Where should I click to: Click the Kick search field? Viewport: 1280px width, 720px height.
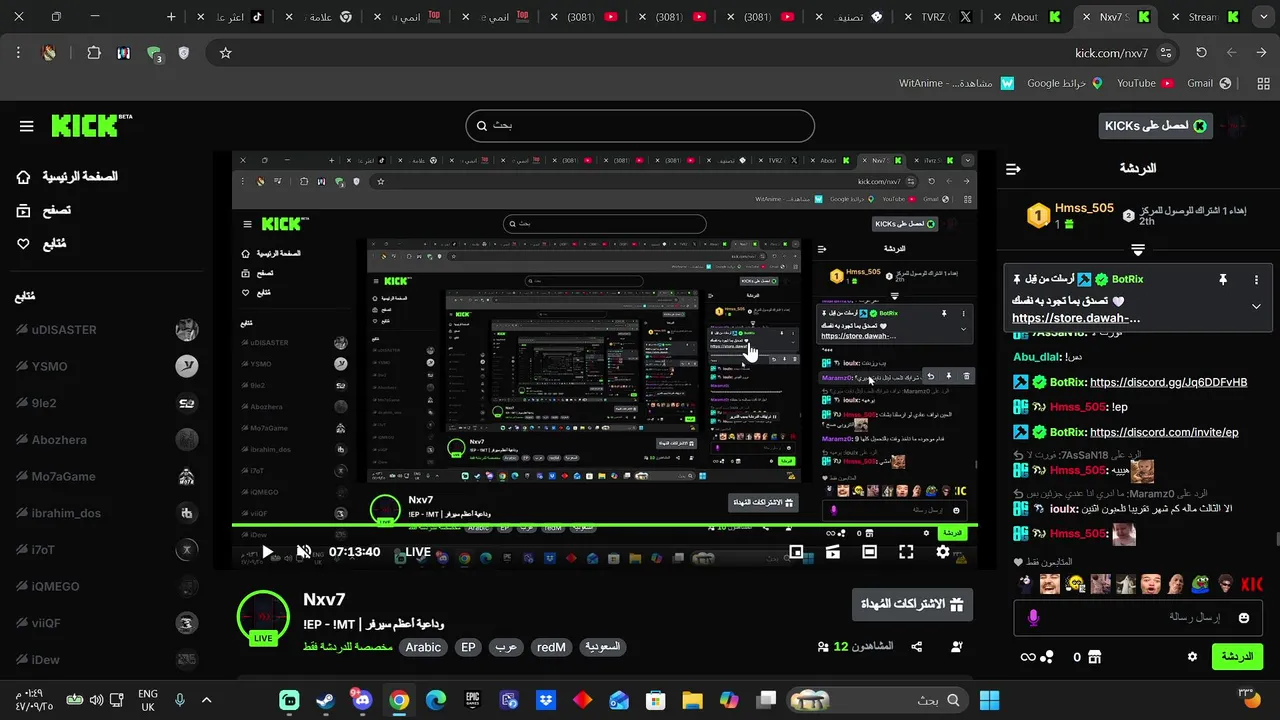point(640,126)
